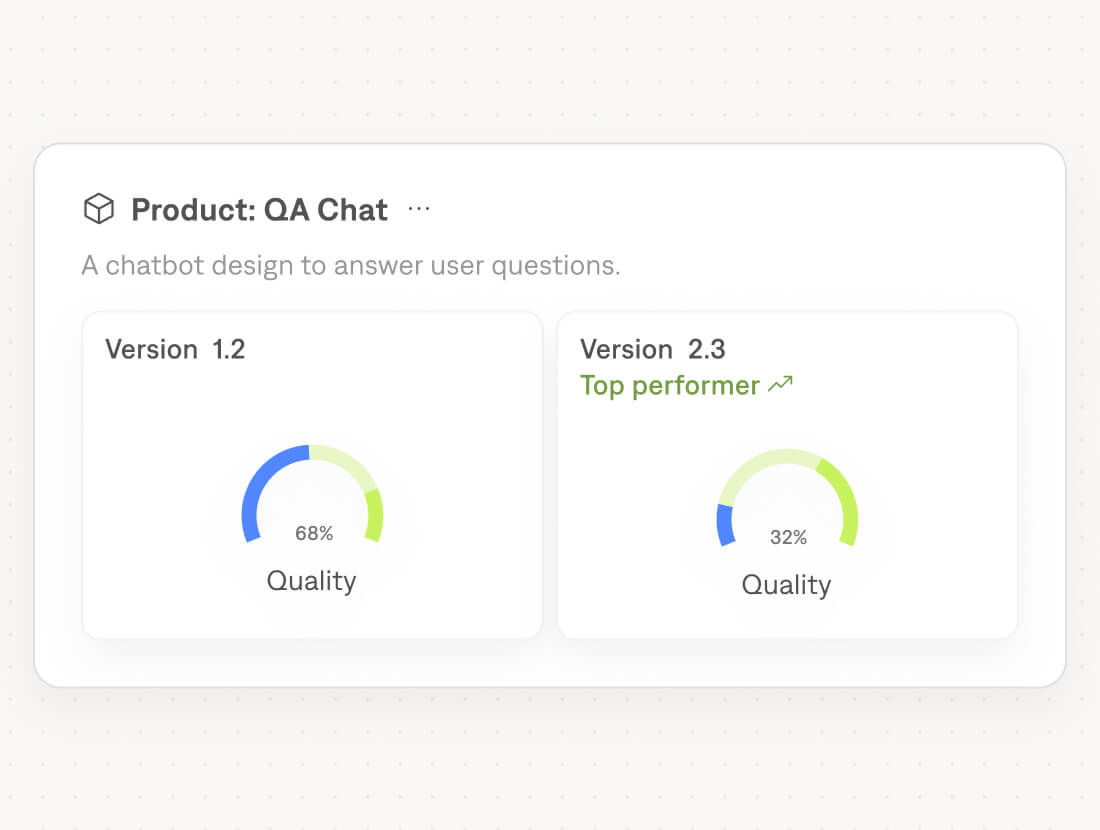
Task: Click 'Quality' label under the 68% gauge
Action: 311,580
